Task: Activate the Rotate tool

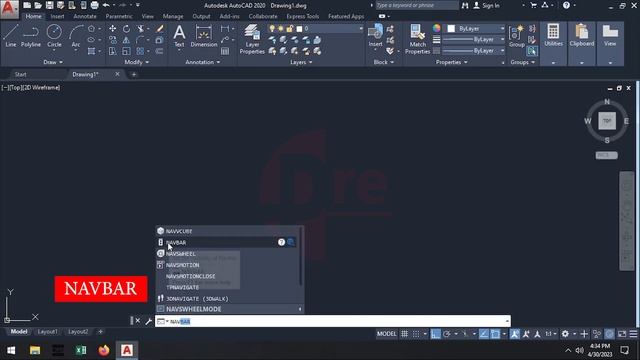Action: 127,29
